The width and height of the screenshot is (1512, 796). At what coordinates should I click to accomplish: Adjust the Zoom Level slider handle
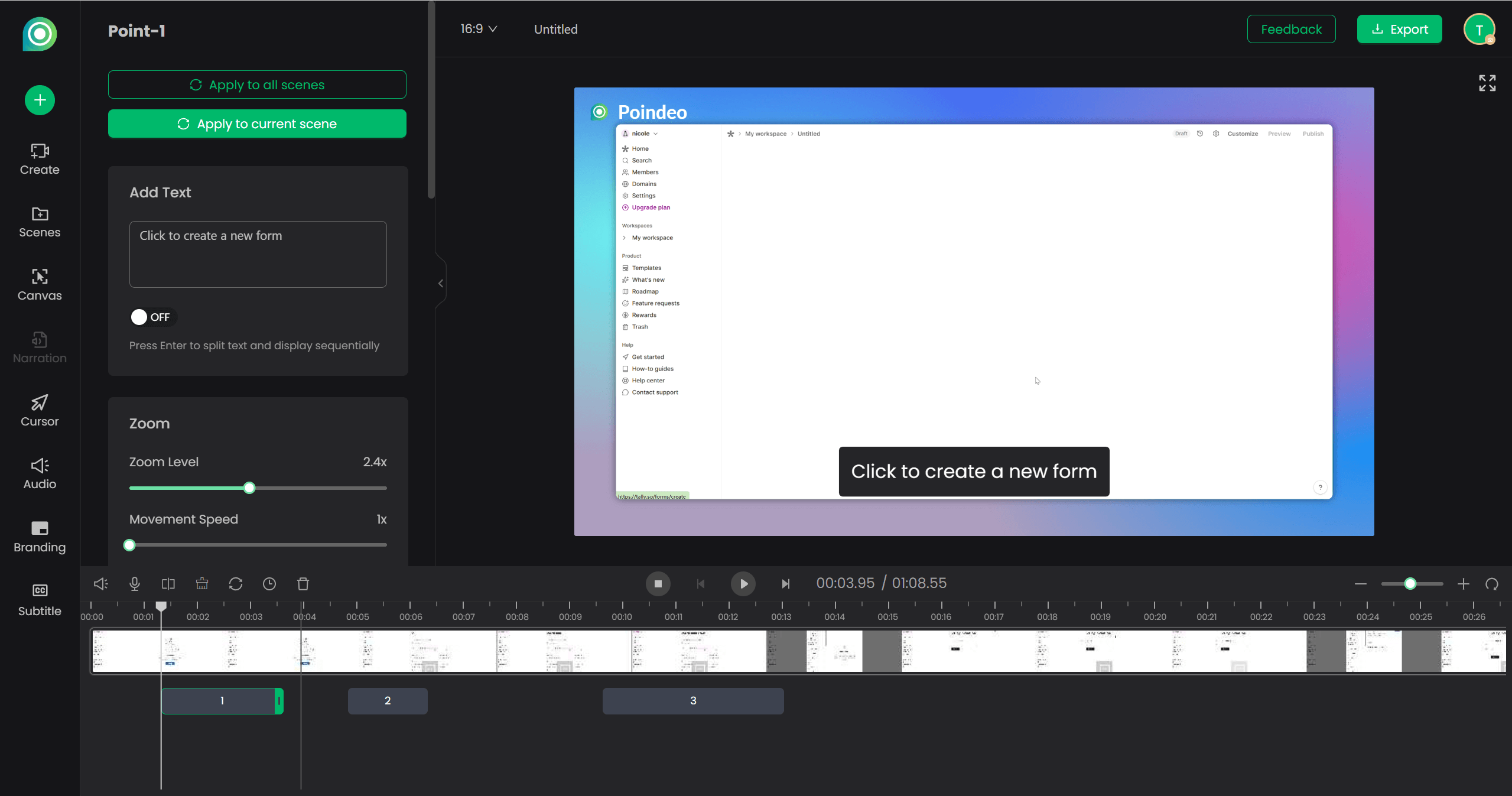click(x=249, y=488)
